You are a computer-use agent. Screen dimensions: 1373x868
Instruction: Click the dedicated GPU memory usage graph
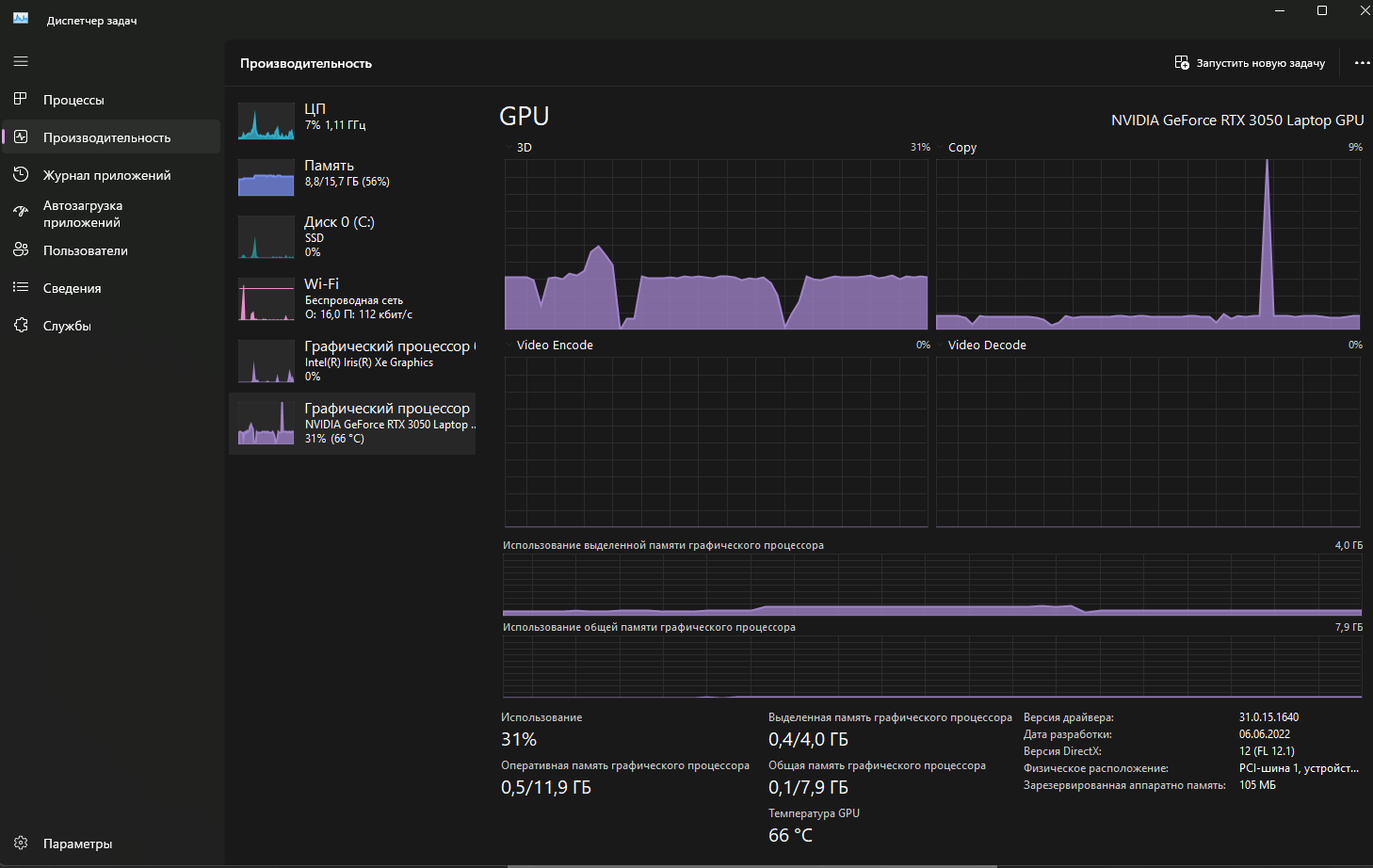[932, 585]
